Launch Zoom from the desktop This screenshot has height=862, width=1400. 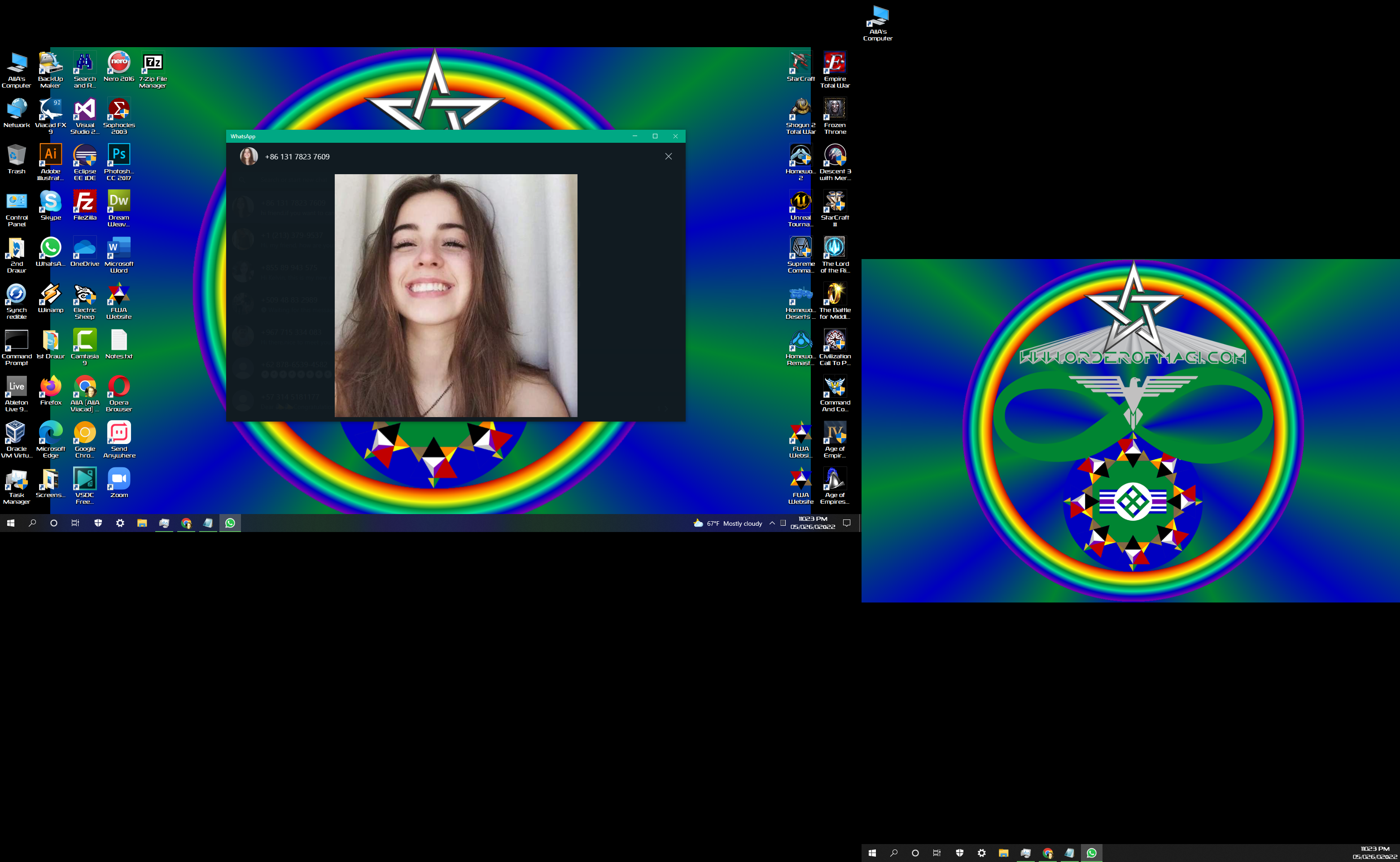click(119, 479)
